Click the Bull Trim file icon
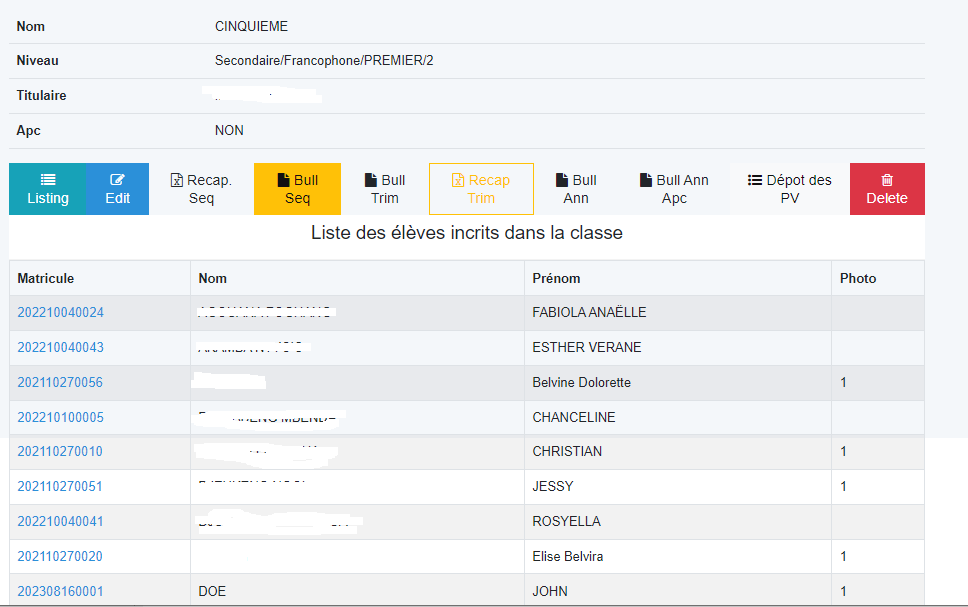 point(371,180)
